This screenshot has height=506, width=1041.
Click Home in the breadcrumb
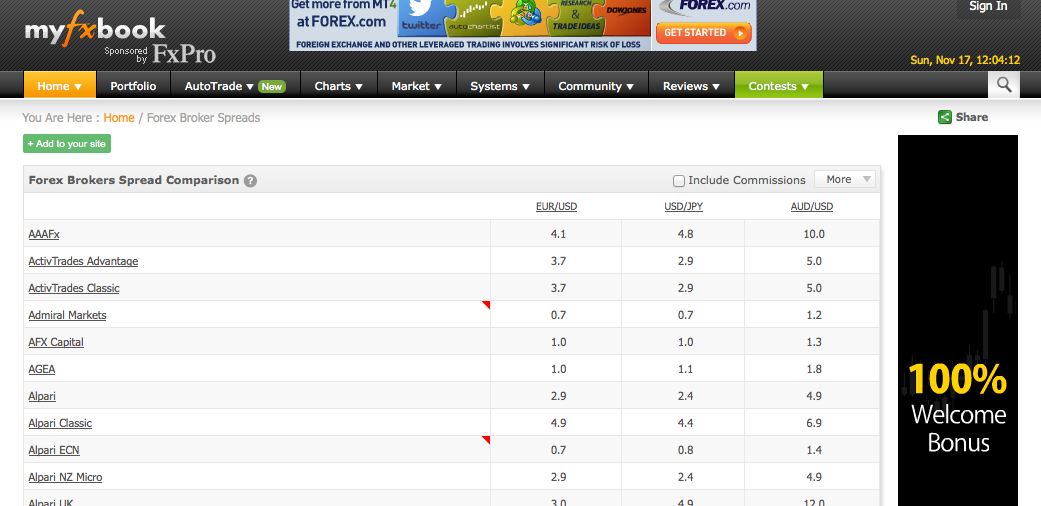coord(119,118)
